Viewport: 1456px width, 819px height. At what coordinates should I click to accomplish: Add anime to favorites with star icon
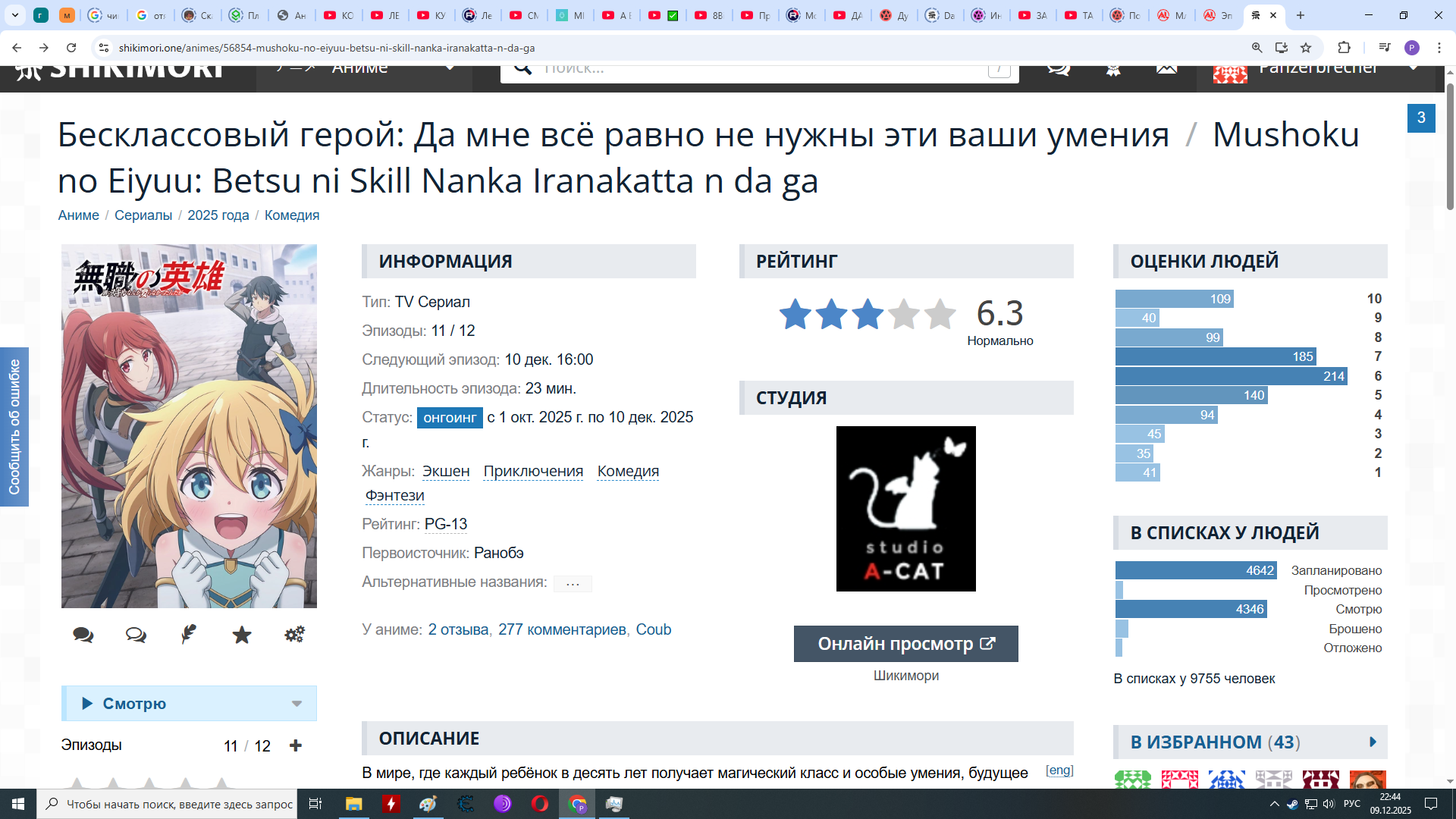242,635
